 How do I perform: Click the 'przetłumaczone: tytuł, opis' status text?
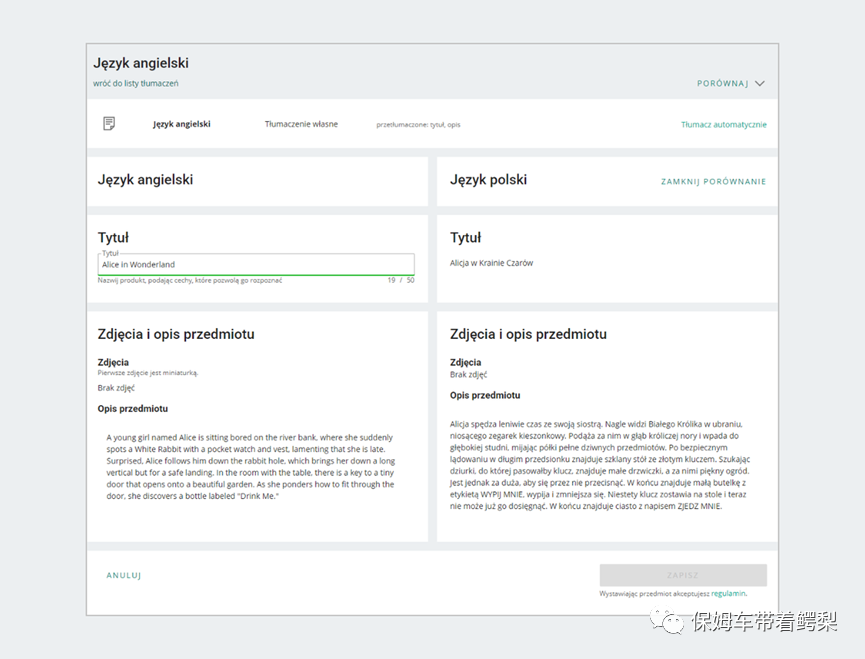418,125
